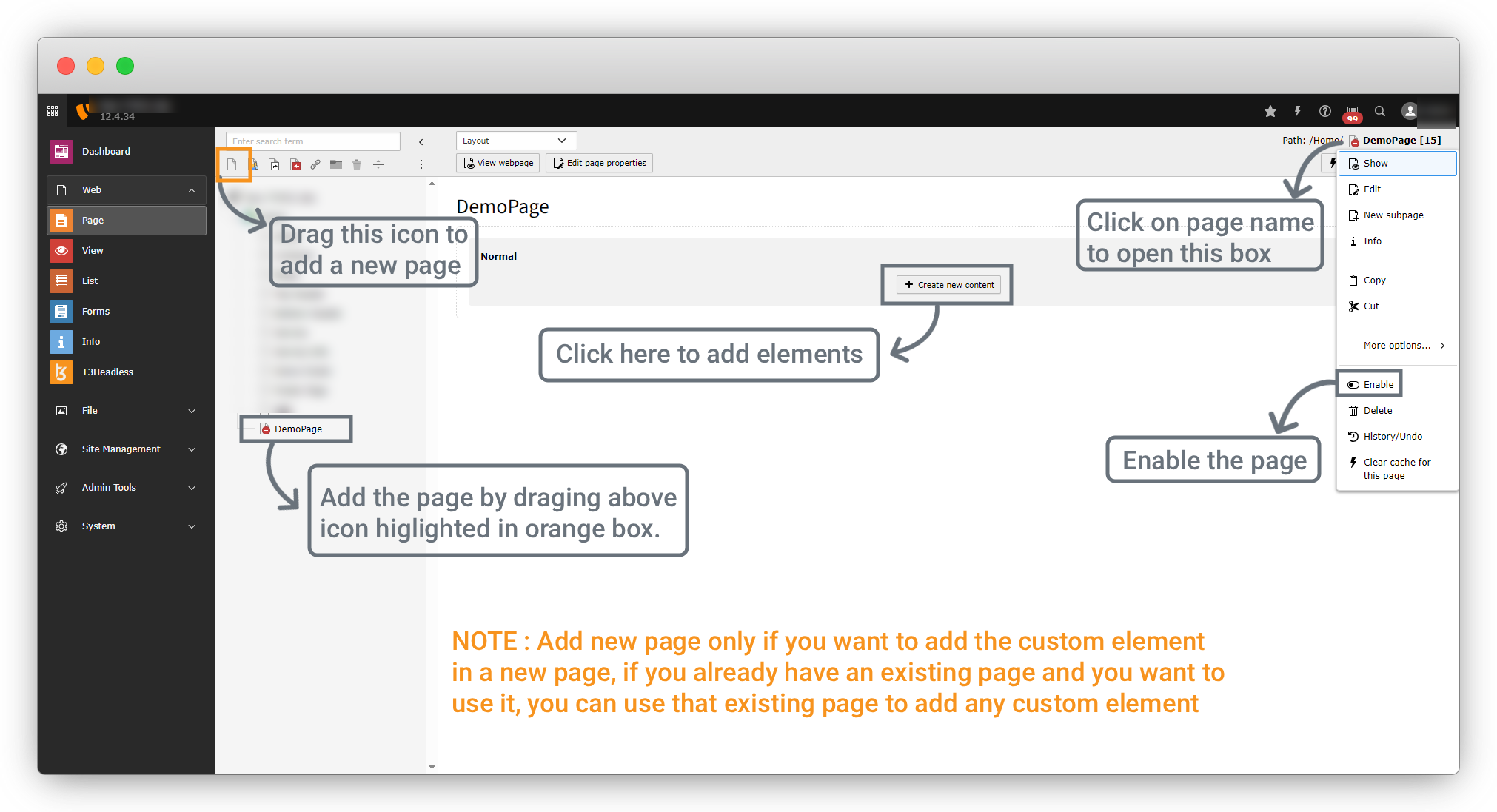This screenshot has width=1497, height=812.
Task: Open the bookmarks star icon in top bar
Action: click(1270, 111)
